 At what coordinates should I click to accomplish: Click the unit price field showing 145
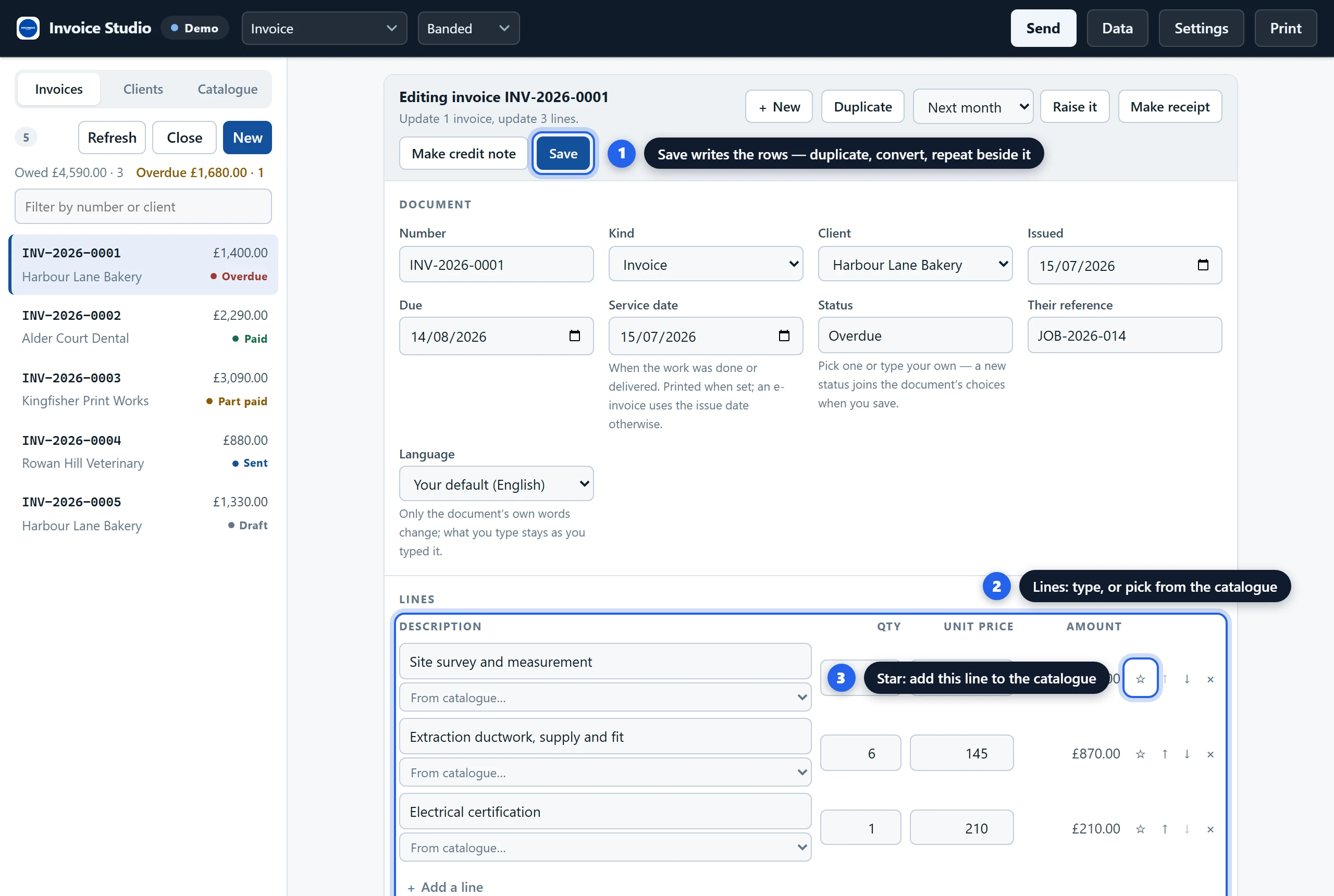pos(961,753)
